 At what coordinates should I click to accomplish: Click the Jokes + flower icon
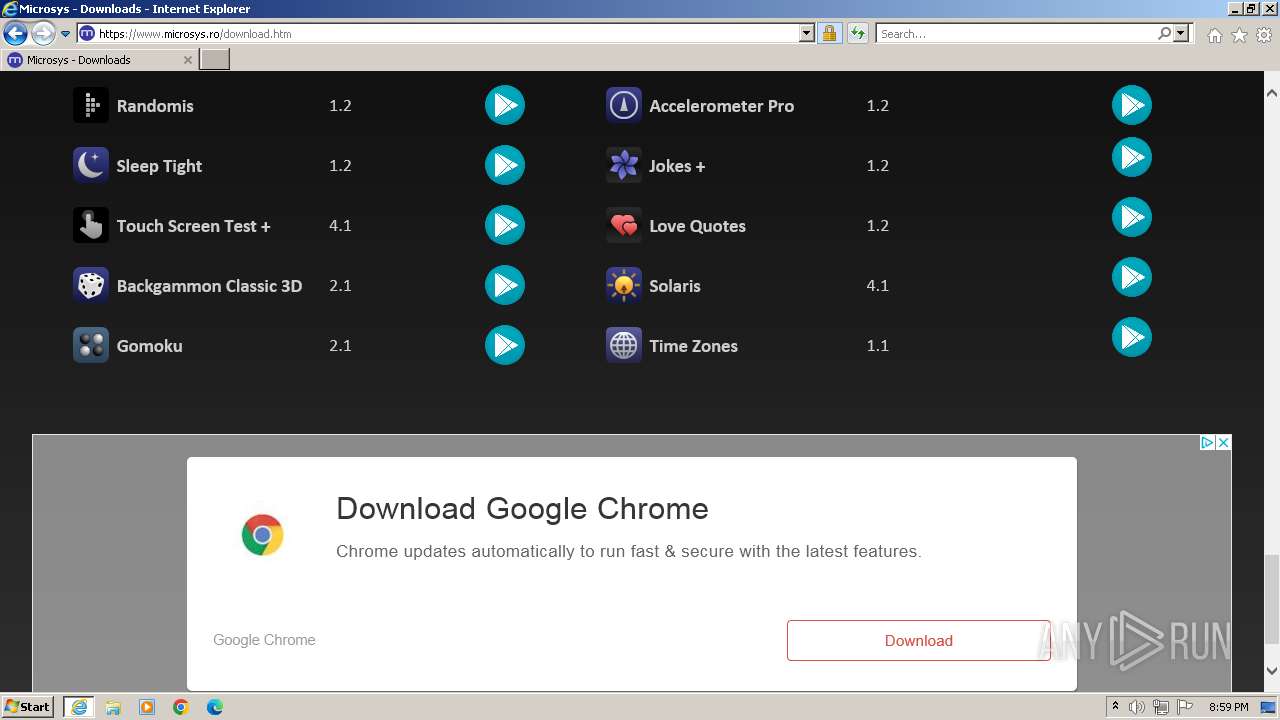pyautogui.click(x=624, y=165)
